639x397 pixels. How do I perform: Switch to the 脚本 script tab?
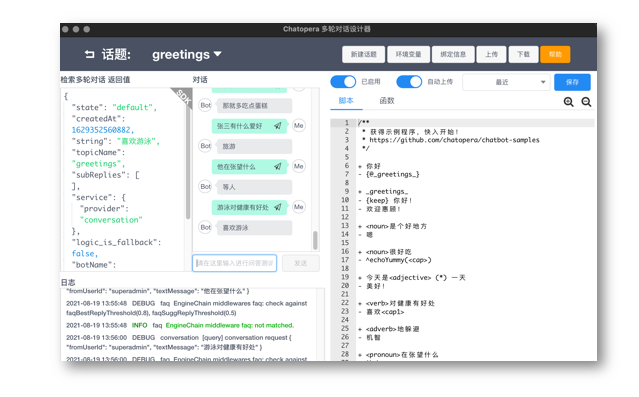[346, 101]
